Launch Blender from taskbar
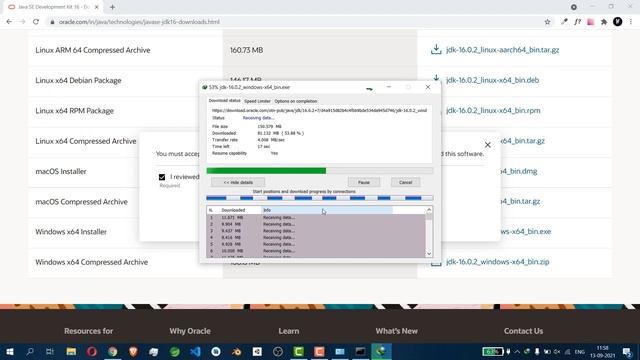This screenshot has height=360, width=640. 236,351
